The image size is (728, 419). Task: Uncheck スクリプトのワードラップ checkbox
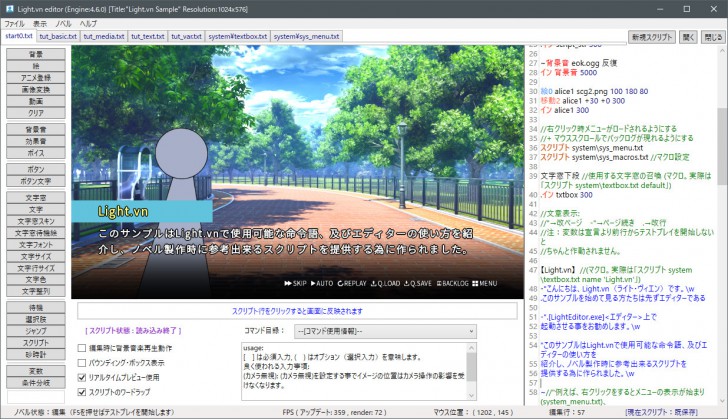tap(82, 392)
